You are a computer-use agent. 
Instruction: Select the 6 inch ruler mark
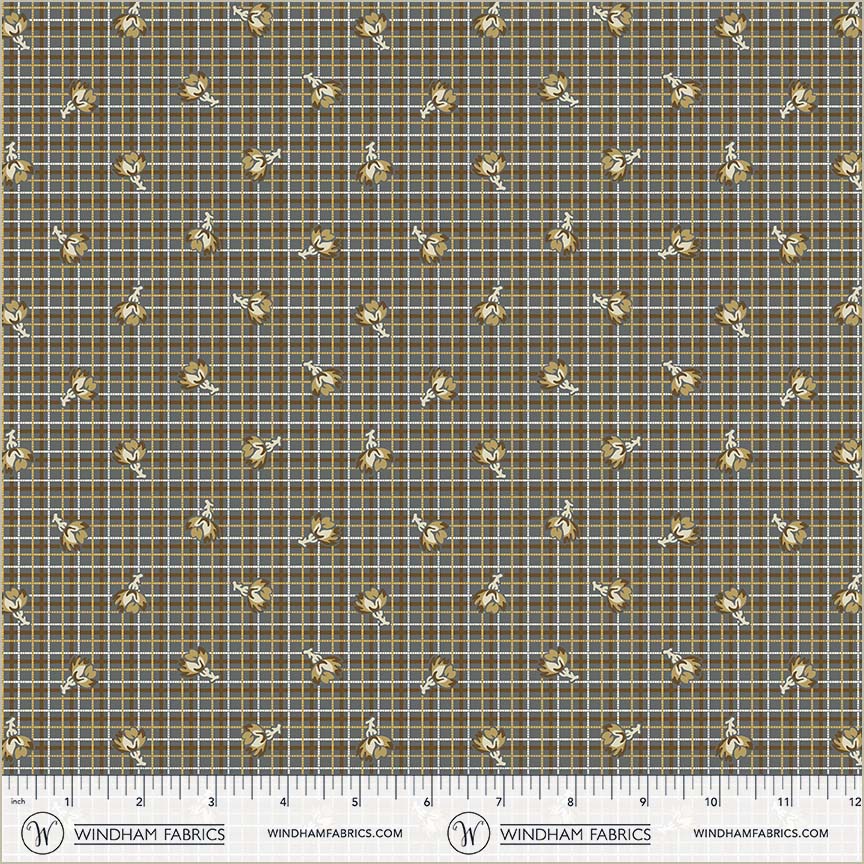pos(427,802)
